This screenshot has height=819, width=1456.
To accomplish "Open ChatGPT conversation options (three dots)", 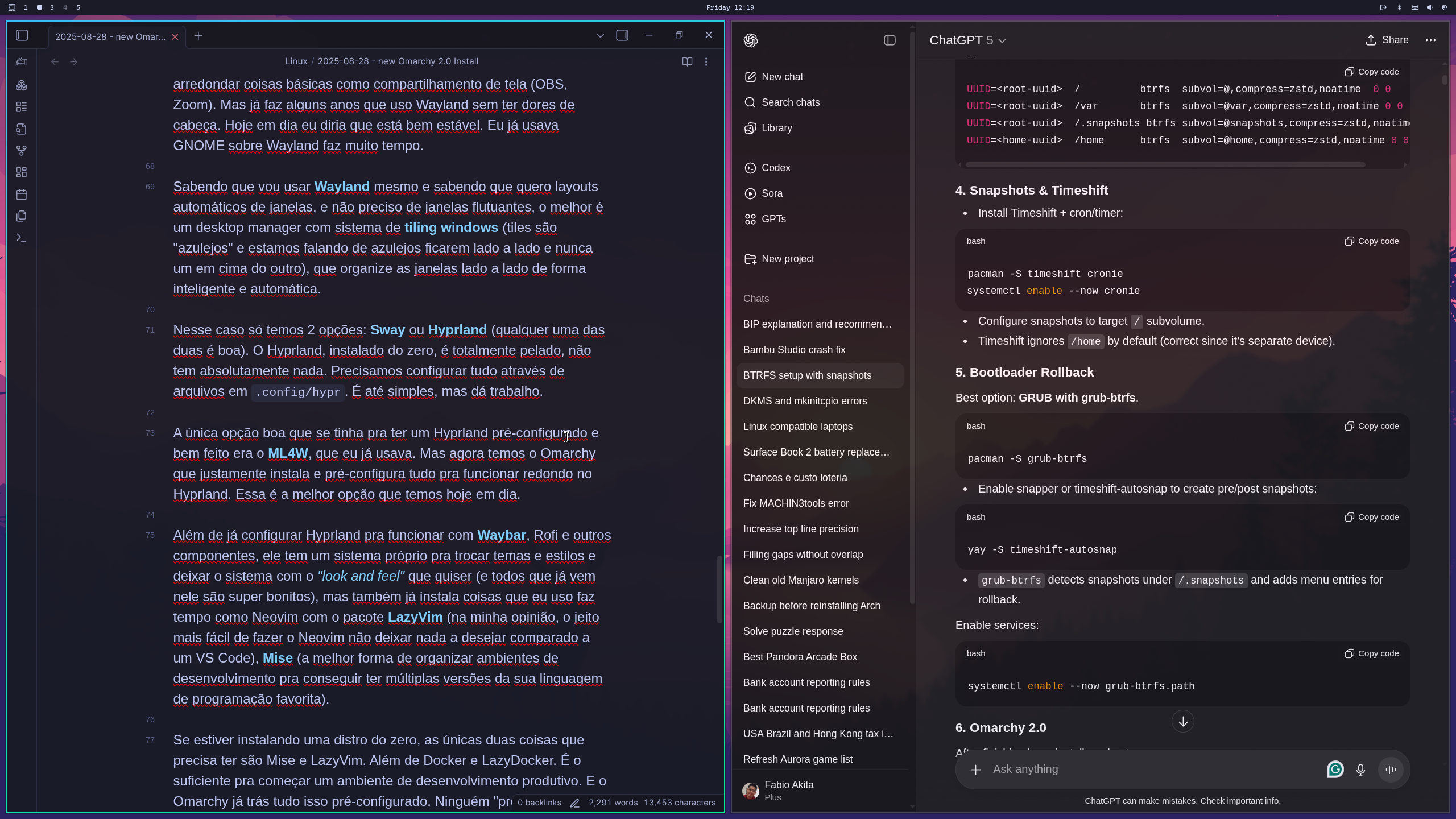I will point(1430,40).
